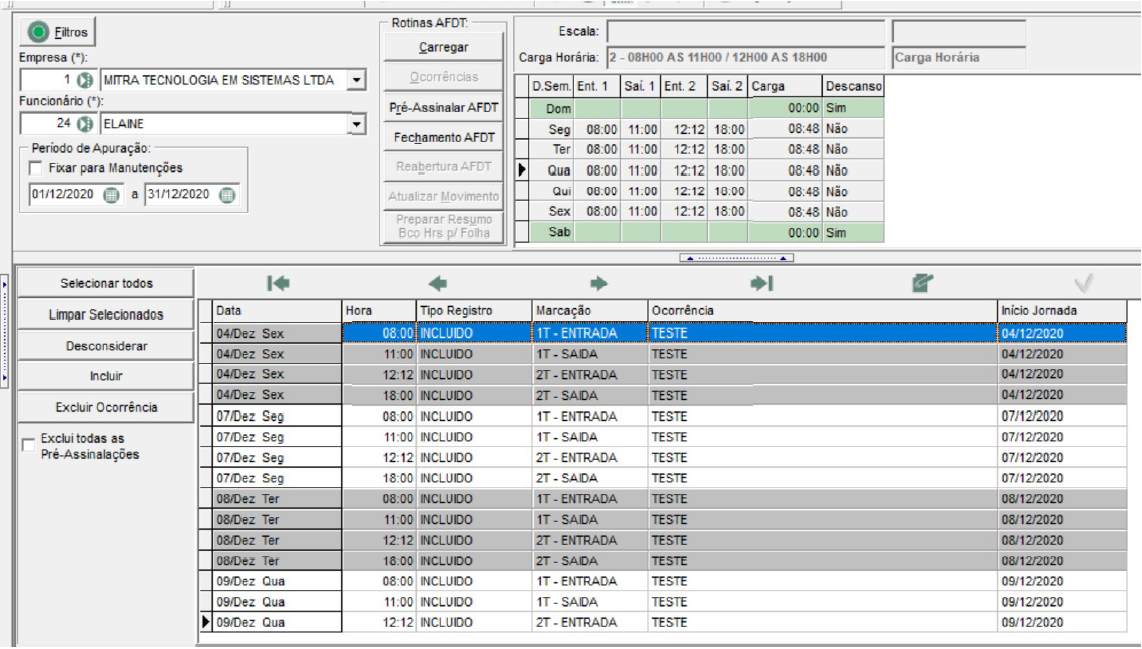This screenshot has width=1142, height=649.
Task: Click Selecionar todos button
Action: click(x=106, y=283)
